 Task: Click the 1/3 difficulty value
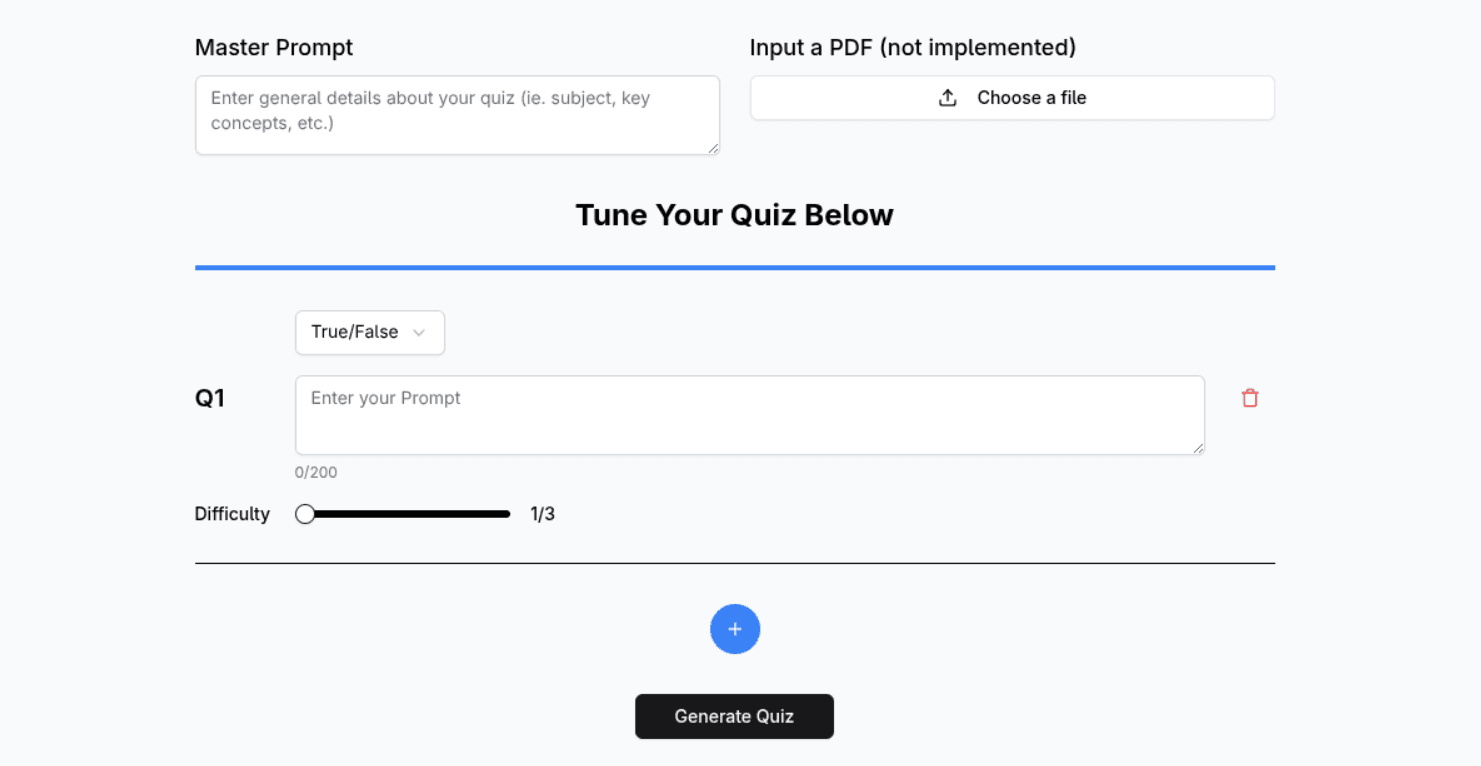(x=542, y=514)
